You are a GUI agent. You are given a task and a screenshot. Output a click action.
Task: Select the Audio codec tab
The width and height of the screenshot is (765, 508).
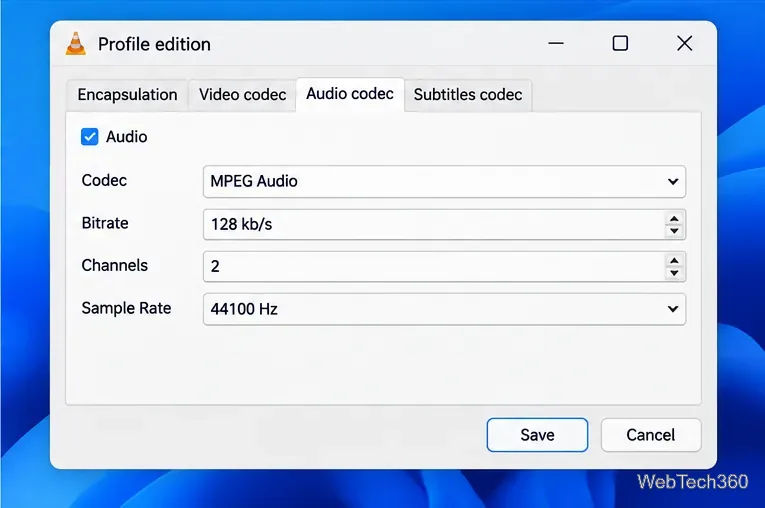[x=350, y=94]
